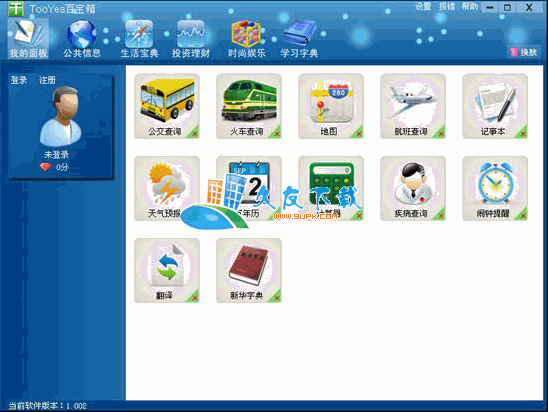Go to the 时尚娱乐 tab

(x=246, y=38)
